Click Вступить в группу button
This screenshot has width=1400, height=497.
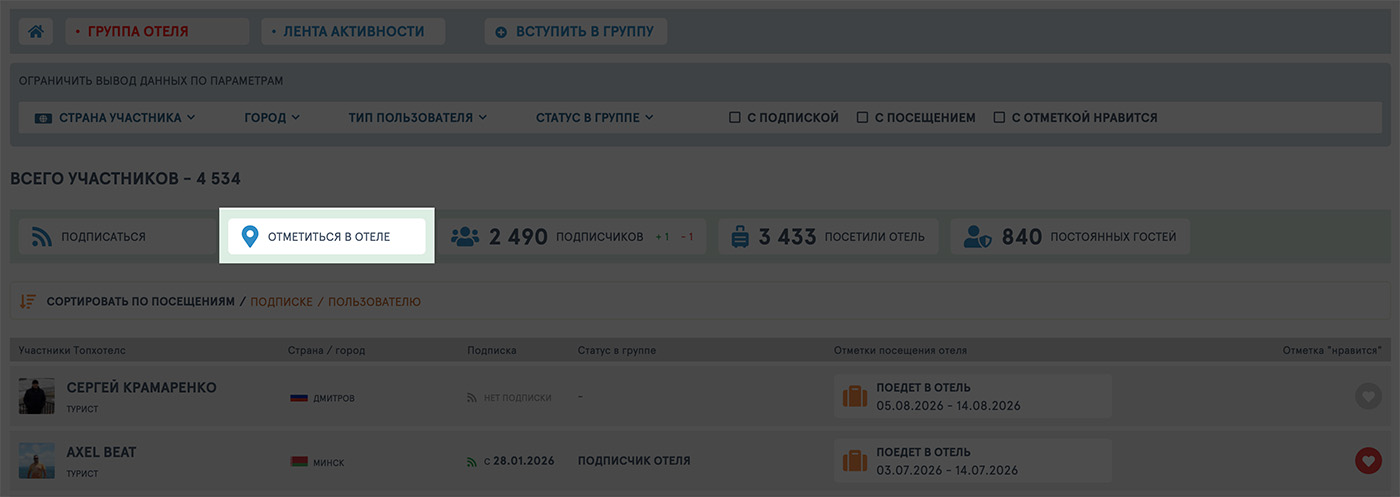(x=576, y=32)
